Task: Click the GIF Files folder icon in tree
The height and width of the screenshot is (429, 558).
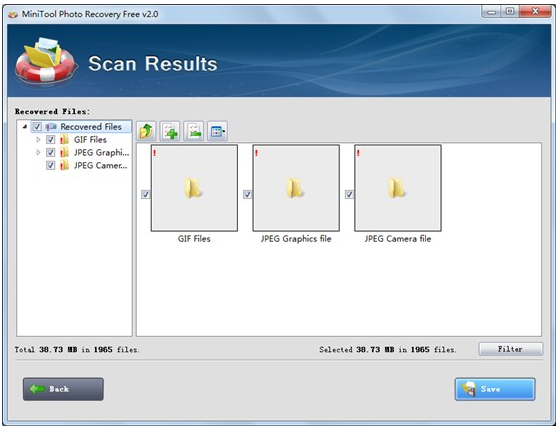Action: click(64, 139)
